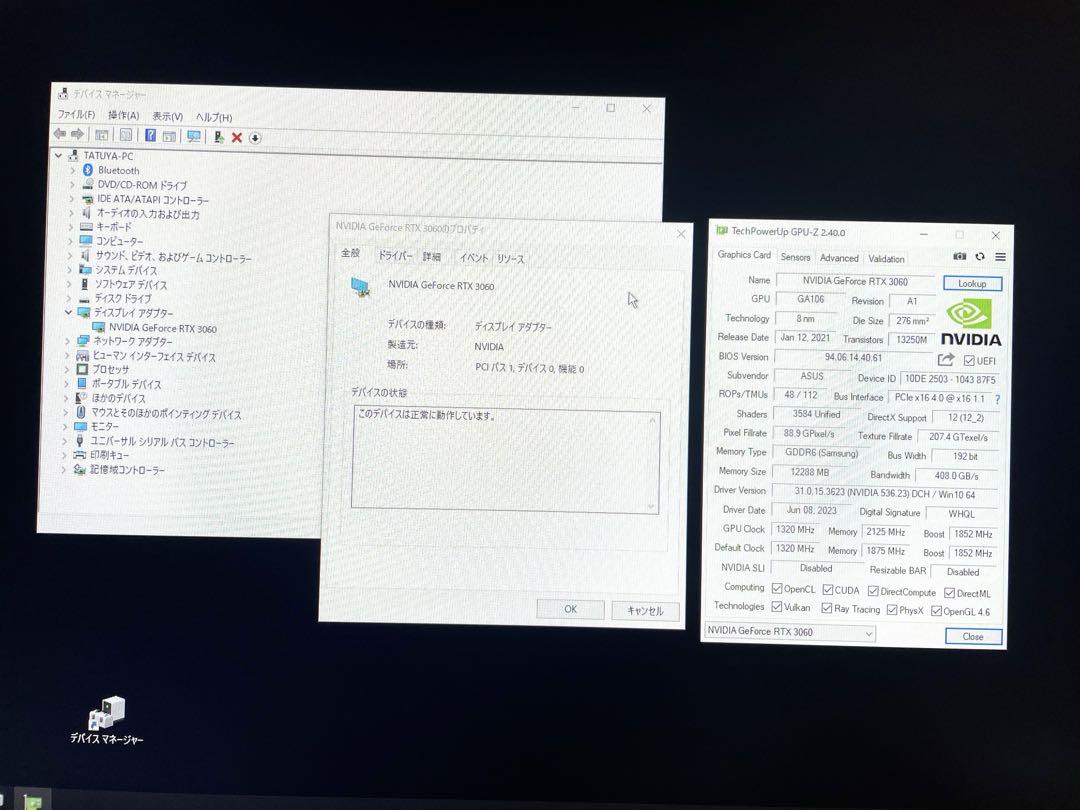Select the ユニバーサル シリアル バス コントローラー row

click(x=162, y=442)
